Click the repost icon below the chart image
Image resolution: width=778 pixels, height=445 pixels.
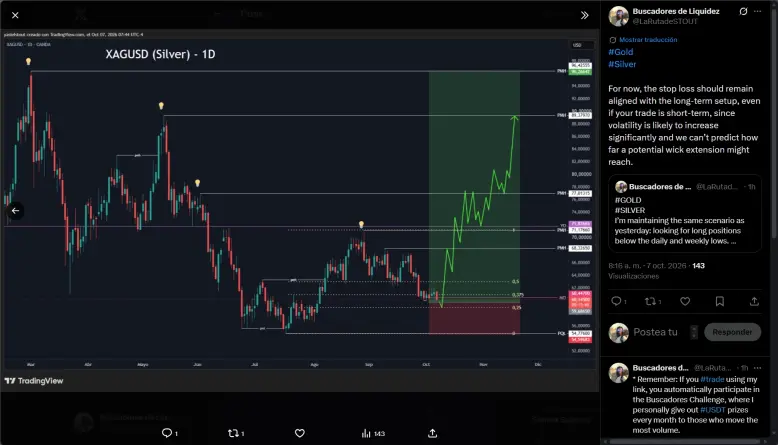coord(233,433)
